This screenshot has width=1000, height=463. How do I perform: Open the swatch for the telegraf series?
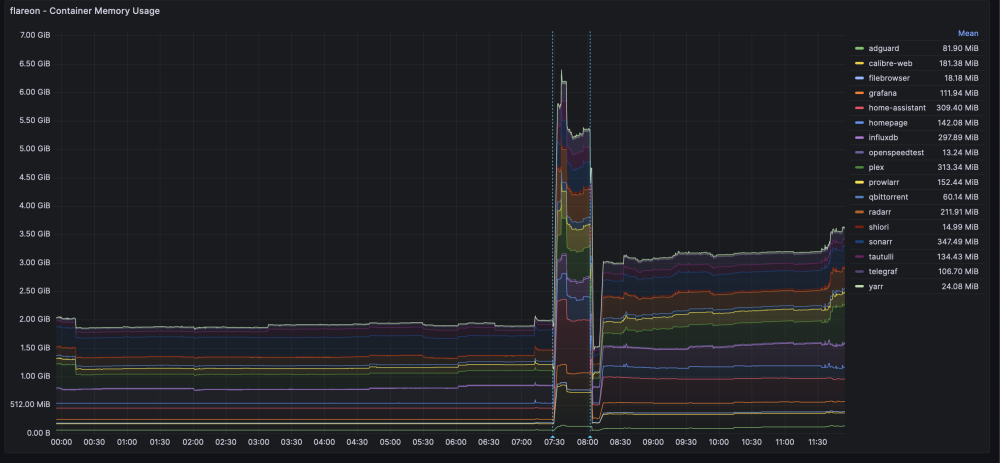pos(859,272)
